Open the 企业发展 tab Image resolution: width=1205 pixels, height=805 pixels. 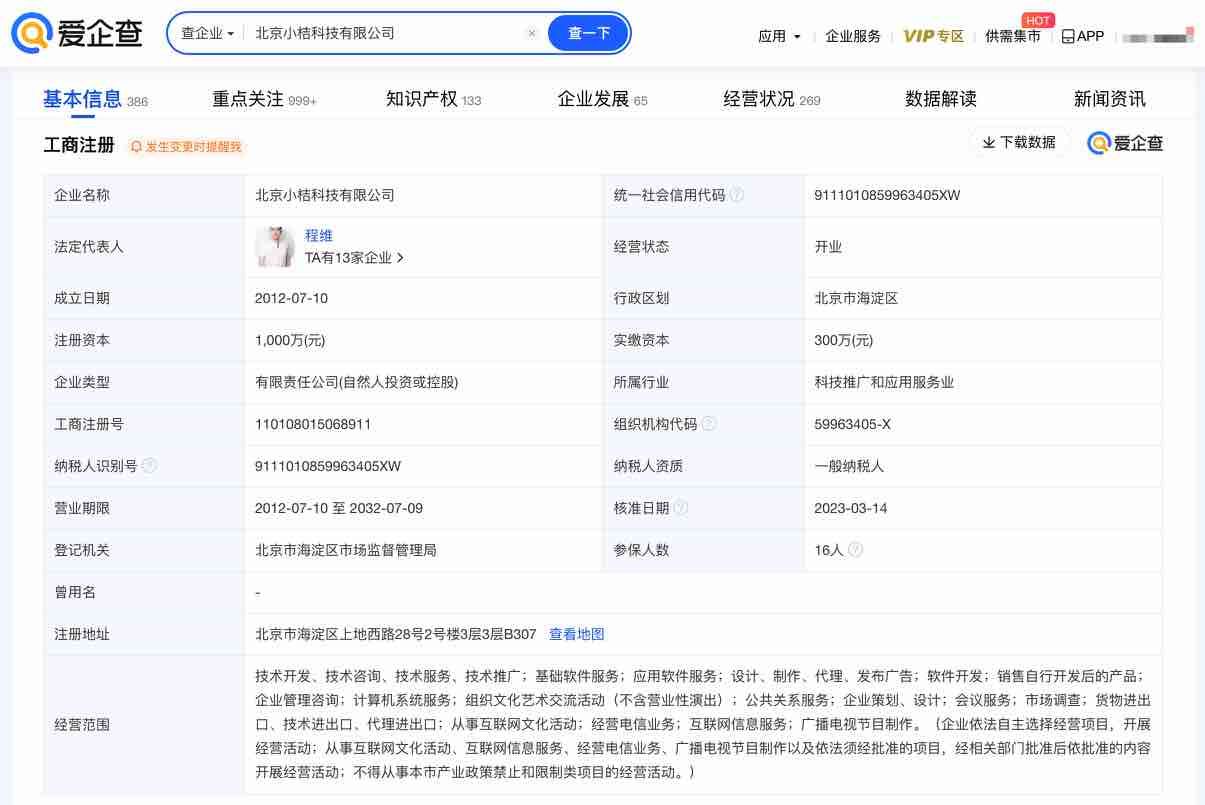pyautogui.click(x=602, y=99)
